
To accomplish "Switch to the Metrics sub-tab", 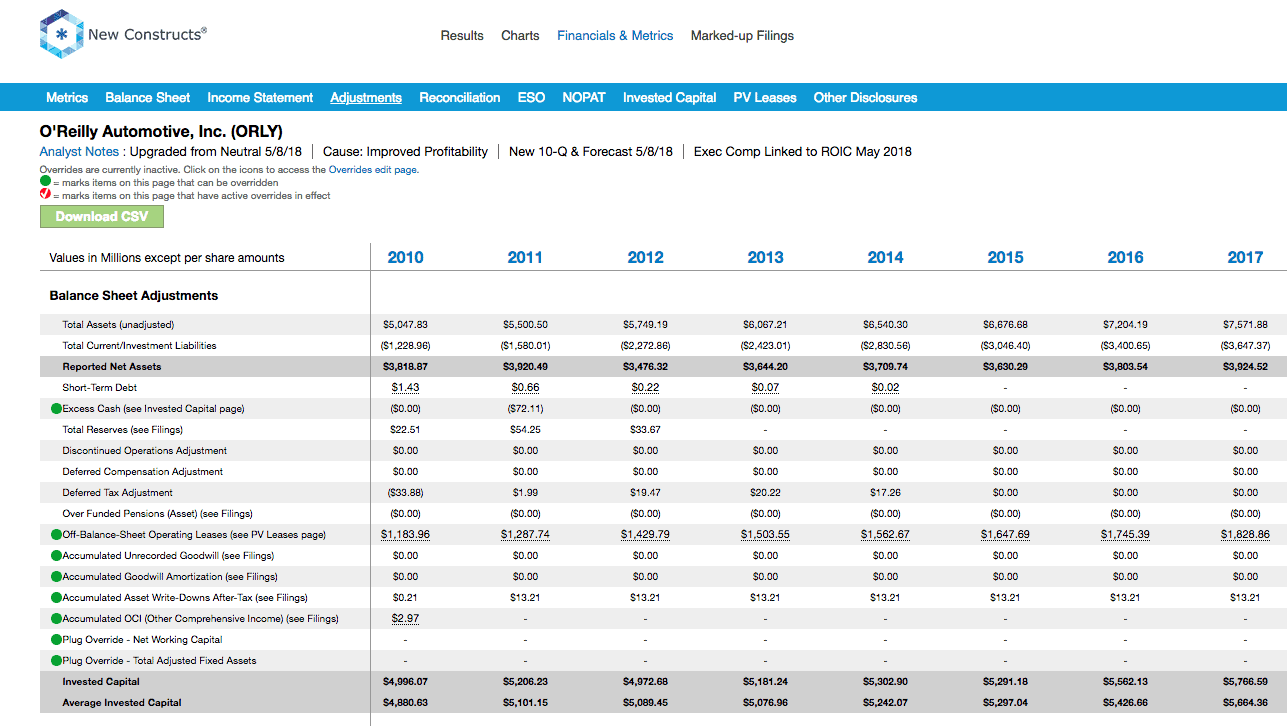I will click(67, 97).
